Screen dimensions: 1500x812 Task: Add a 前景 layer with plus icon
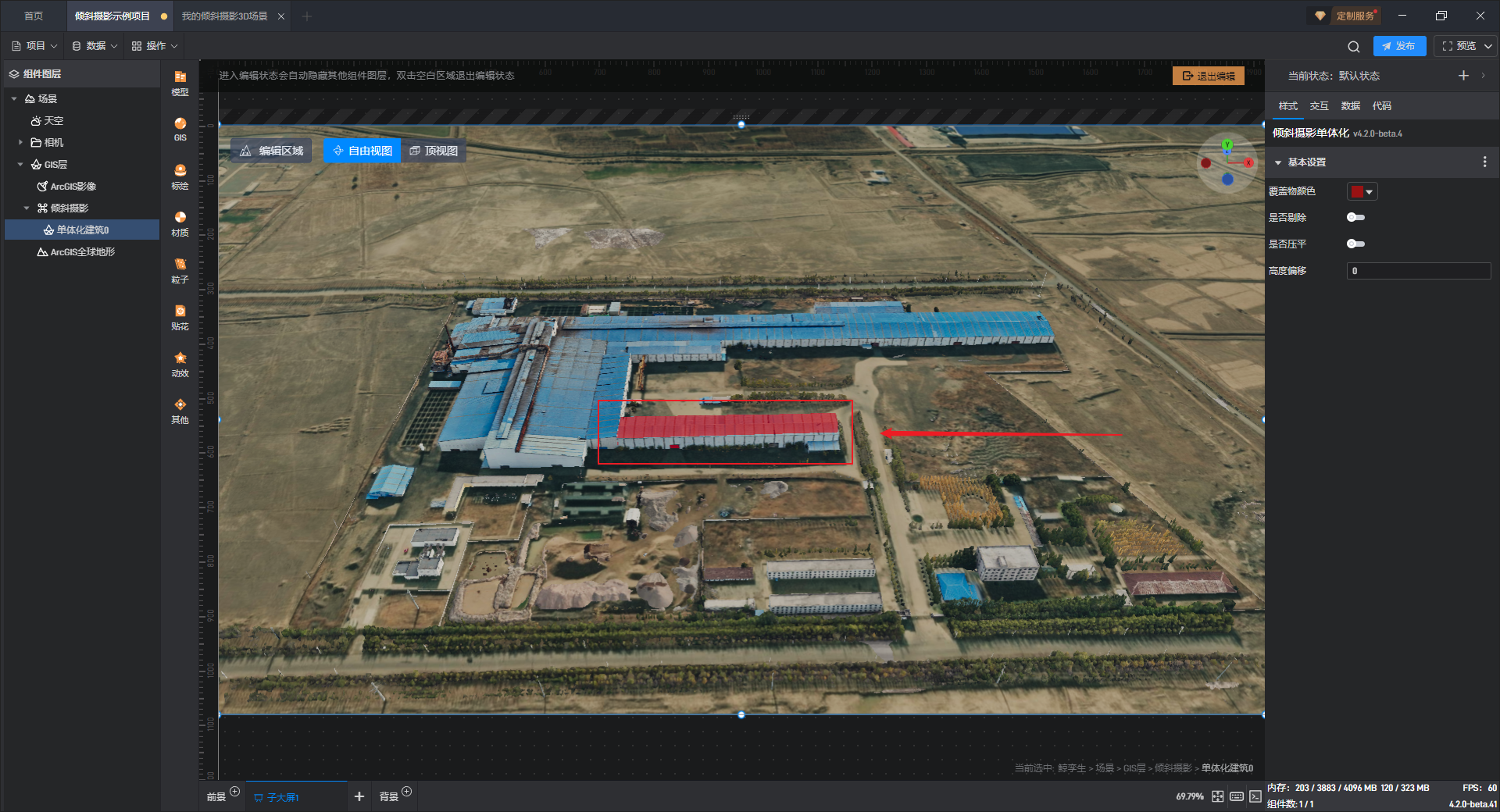(234, 792)
